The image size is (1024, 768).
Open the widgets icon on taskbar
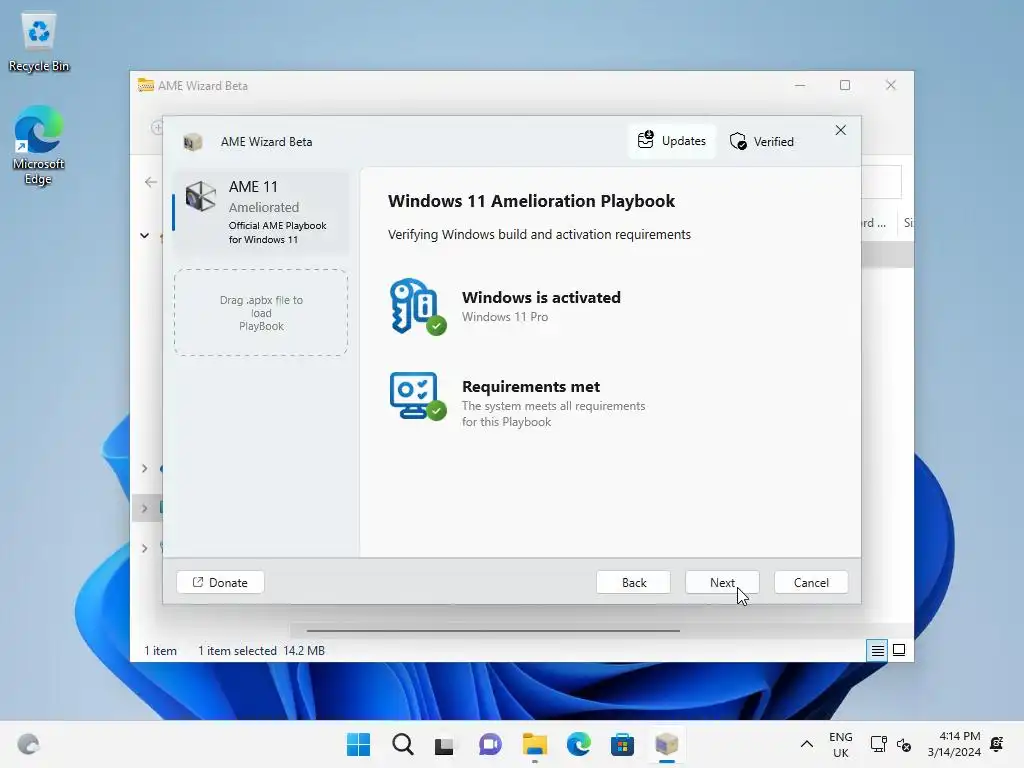(28, 744)
